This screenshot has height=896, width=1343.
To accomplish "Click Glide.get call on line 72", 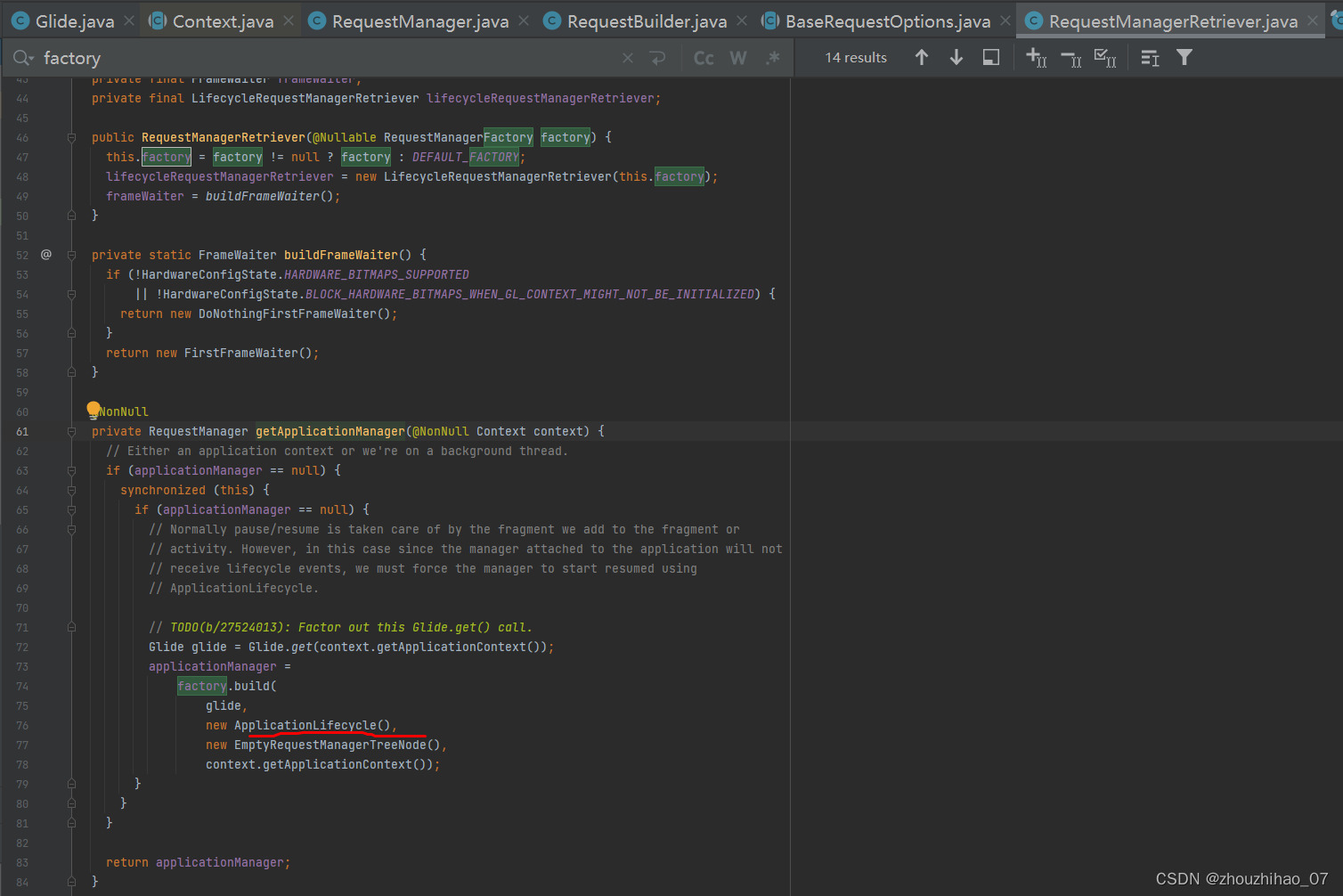I will point(281,647).
